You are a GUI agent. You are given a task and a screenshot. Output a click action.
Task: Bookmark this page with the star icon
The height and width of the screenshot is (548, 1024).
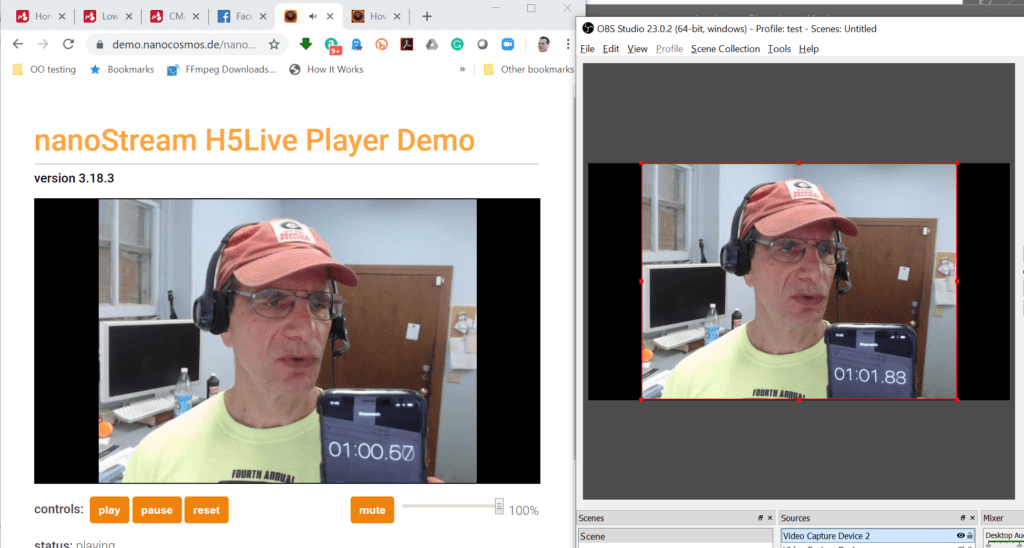pos(274,44)
